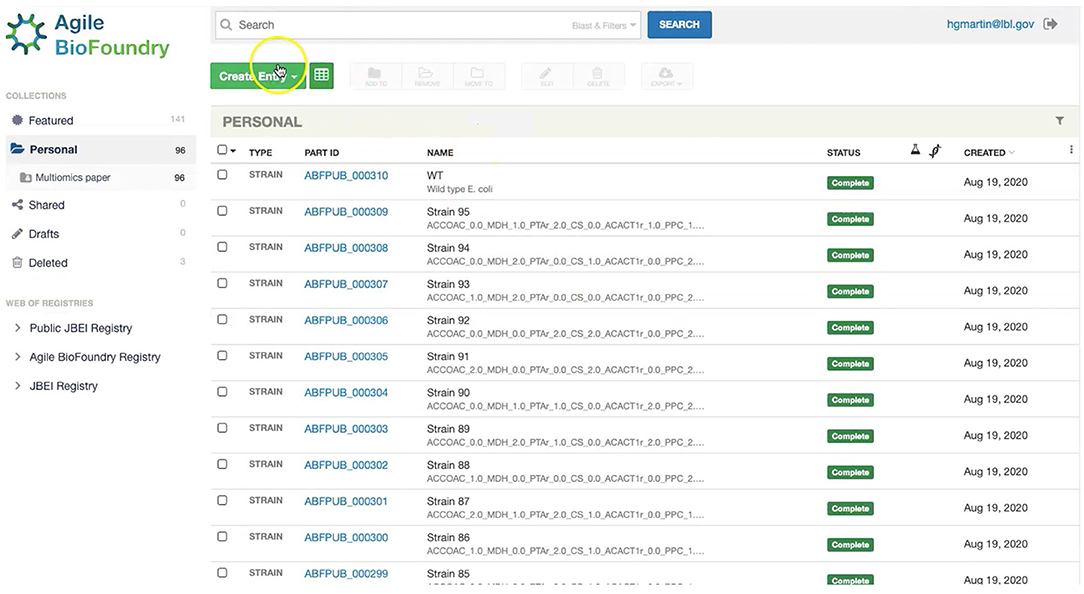Click the Add To folder icon
1084x594 pixels.
click(x=375, y=76)
